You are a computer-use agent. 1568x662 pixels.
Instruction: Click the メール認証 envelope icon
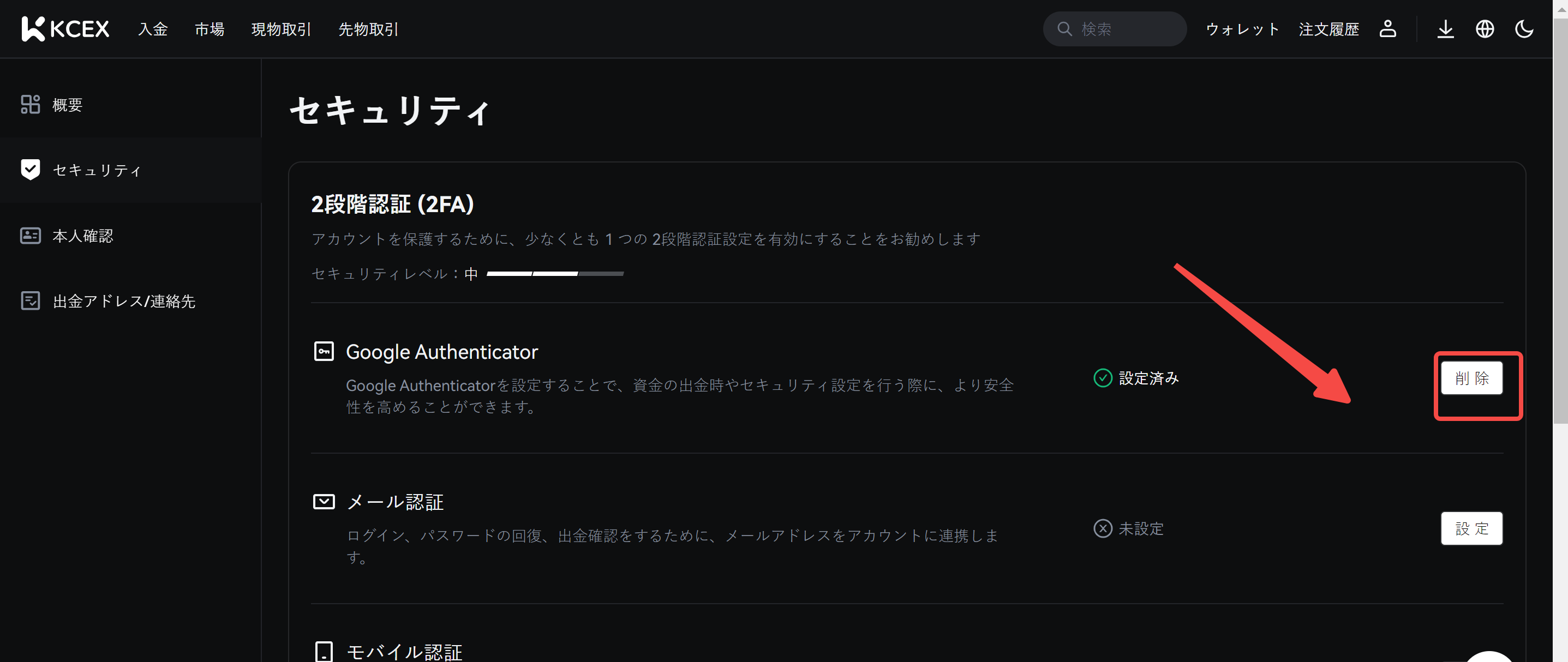click(323, 501)
